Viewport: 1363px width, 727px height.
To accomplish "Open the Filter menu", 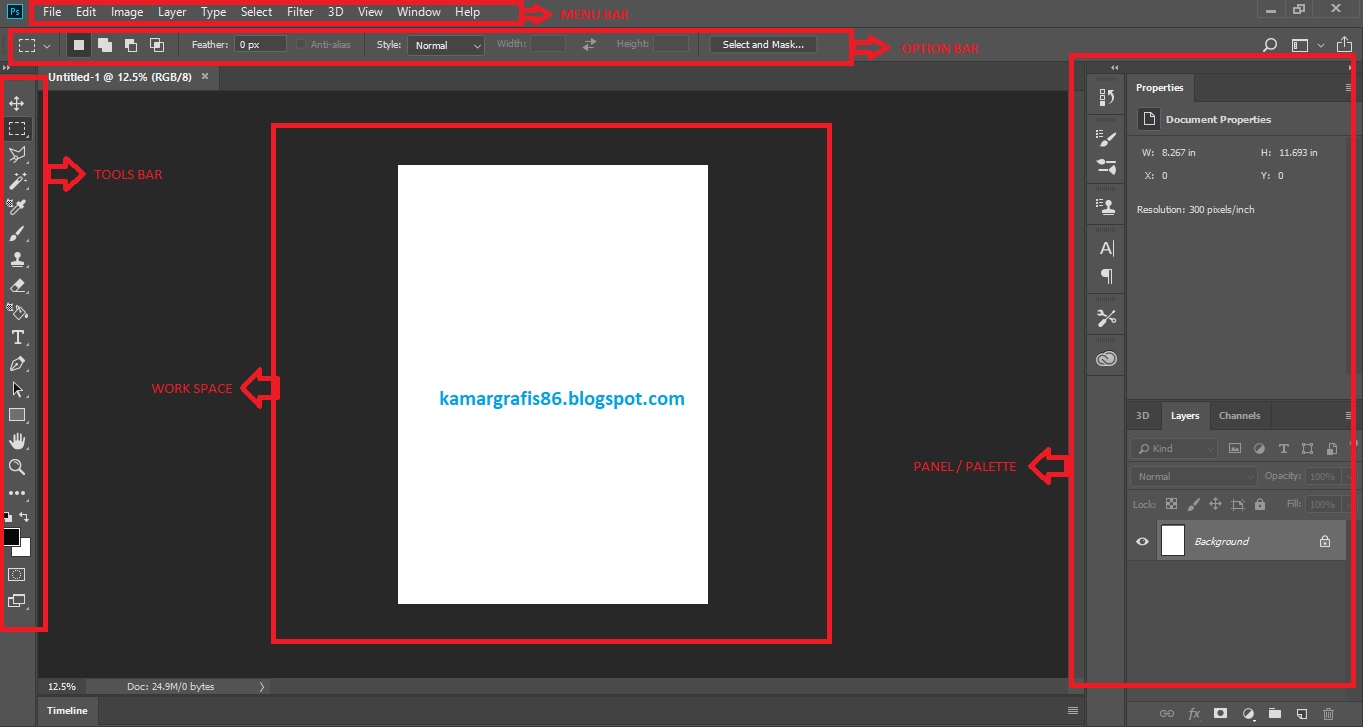I will (x=299, y=11).
